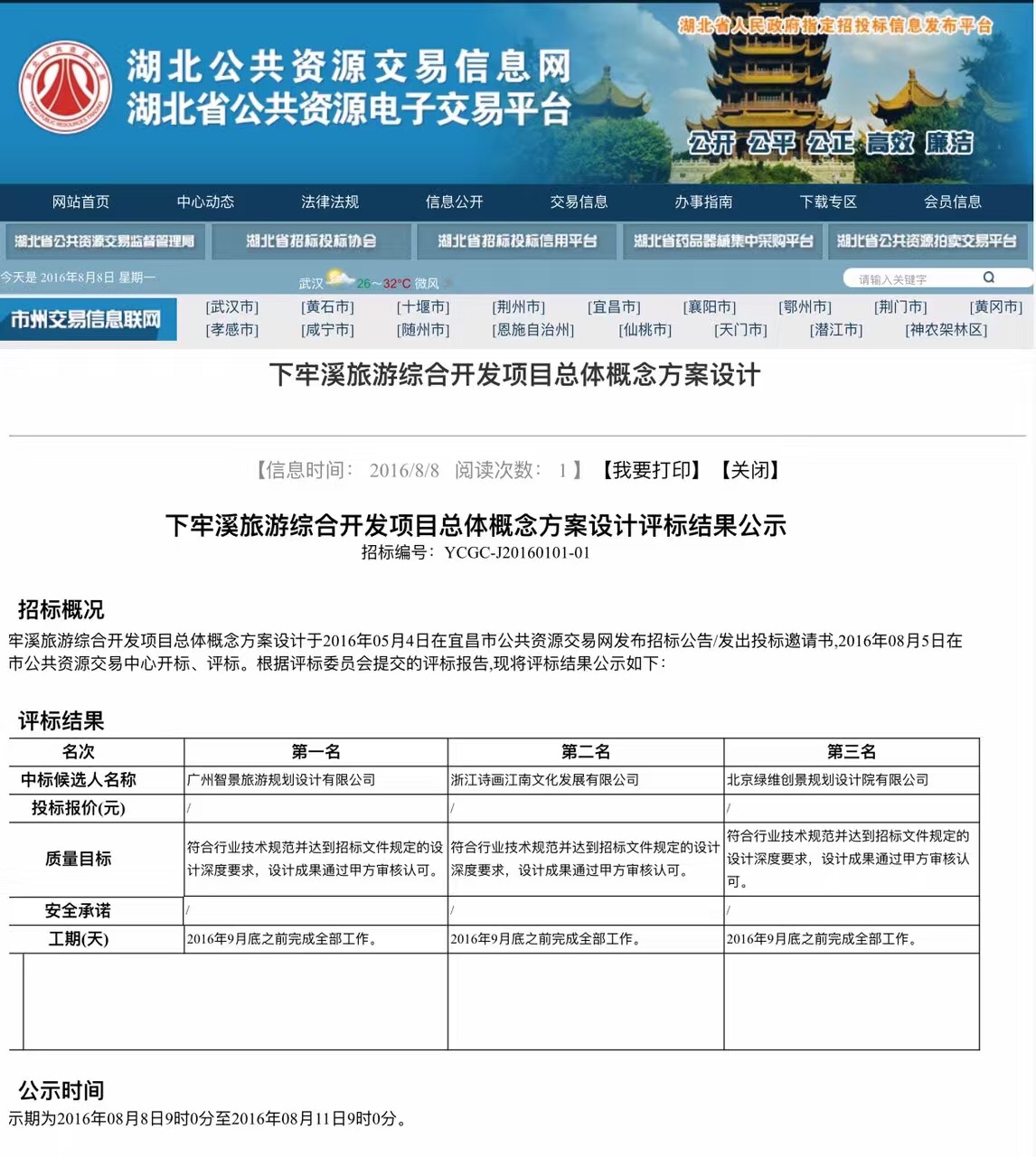Image resolution: width=1036 pixels, height=1157 pixels.
Task: Select the 黄冈市 city link
Action: point(995,307)
